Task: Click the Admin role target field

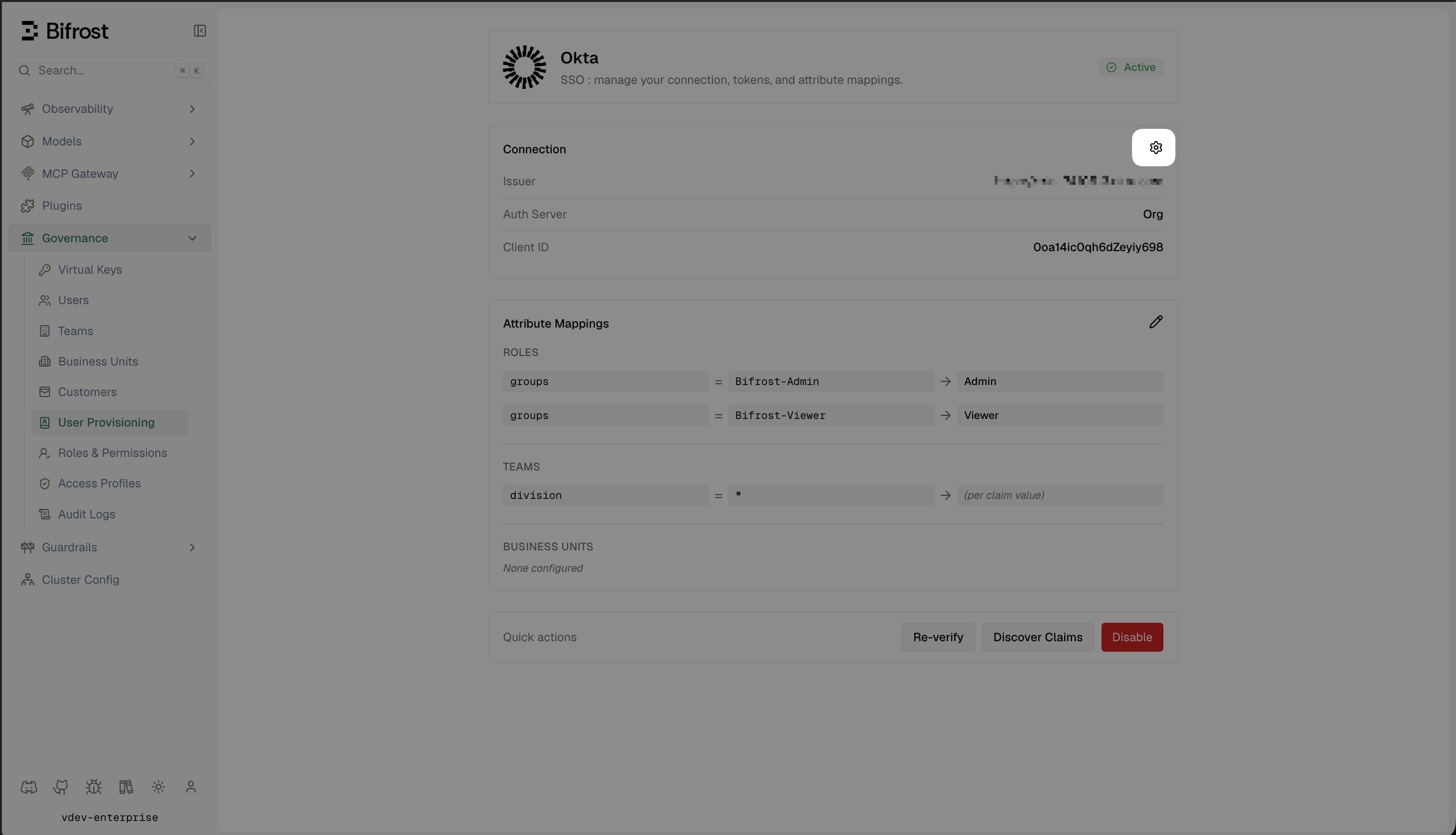Action: click(x=1060, y=382)
